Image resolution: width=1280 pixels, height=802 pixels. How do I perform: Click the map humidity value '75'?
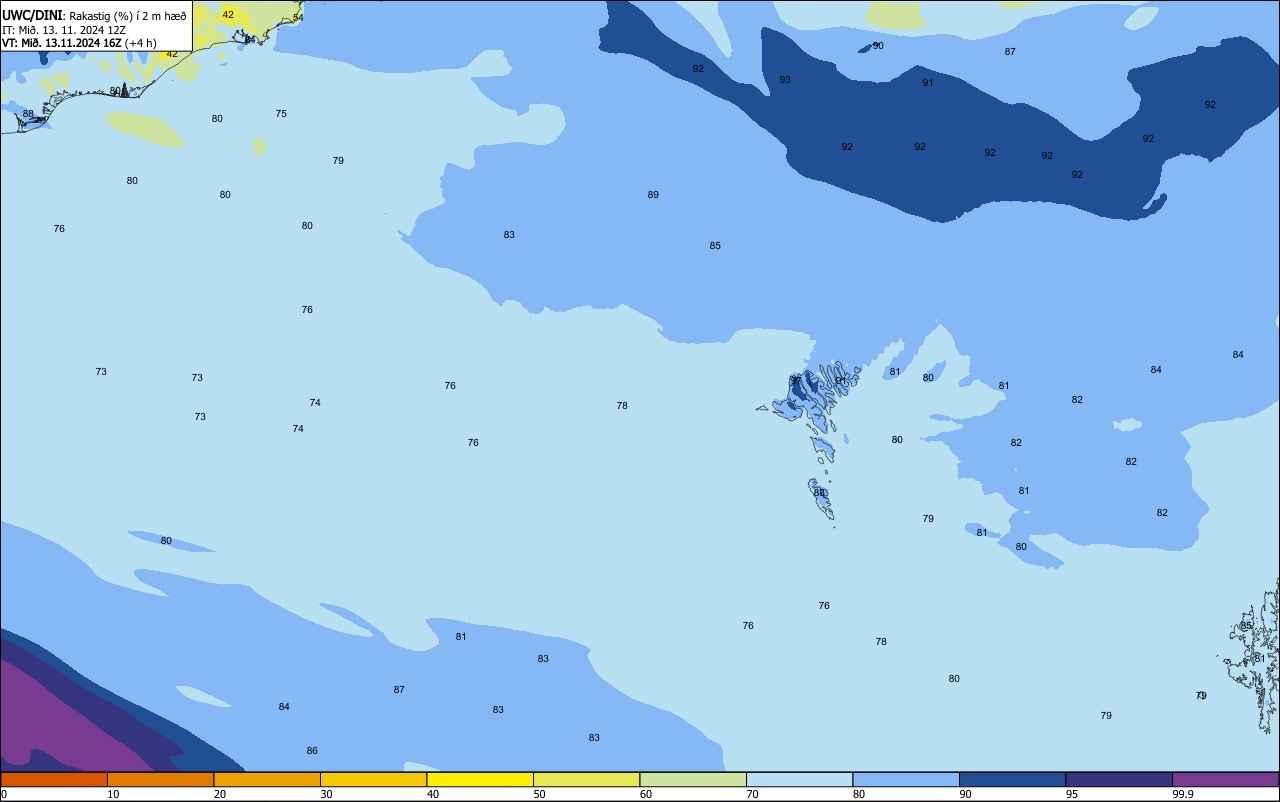pos(281,114)
